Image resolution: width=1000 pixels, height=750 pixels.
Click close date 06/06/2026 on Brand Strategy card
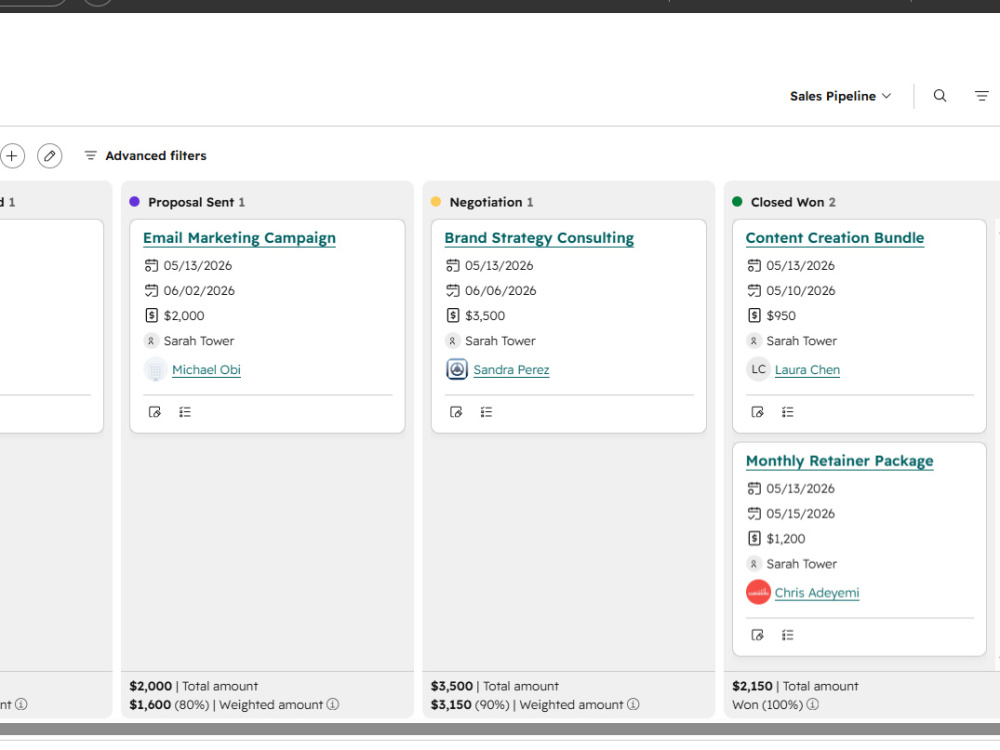tap(501, 291)
